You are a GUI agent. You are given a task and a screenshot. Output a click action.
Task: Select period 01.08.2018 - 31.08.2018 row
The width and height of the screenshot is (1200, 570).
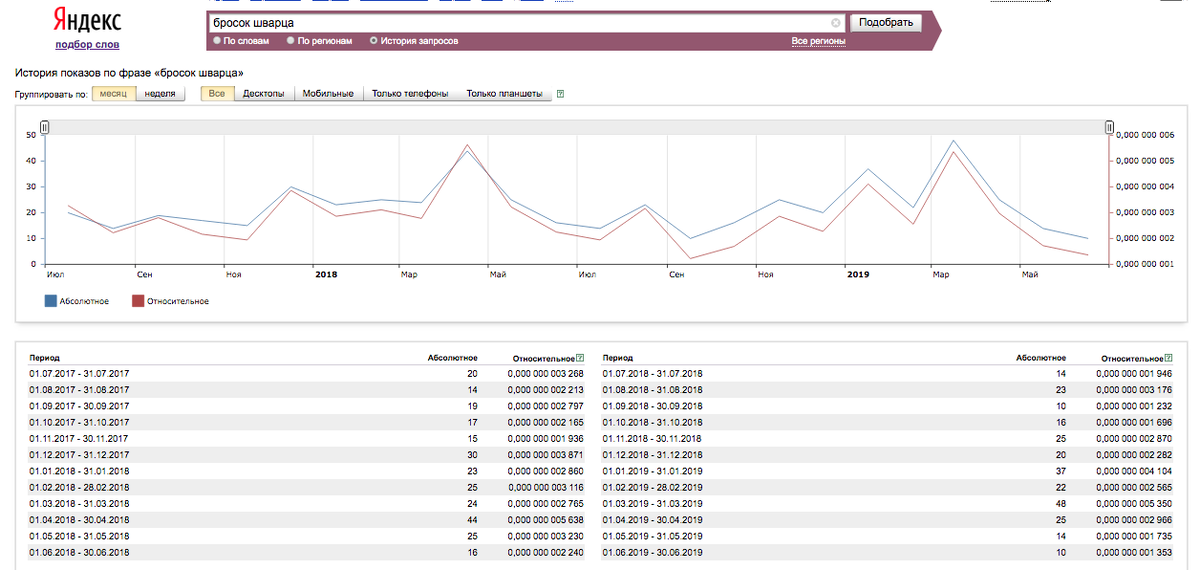pyautogui.click(x=887, y=389)
